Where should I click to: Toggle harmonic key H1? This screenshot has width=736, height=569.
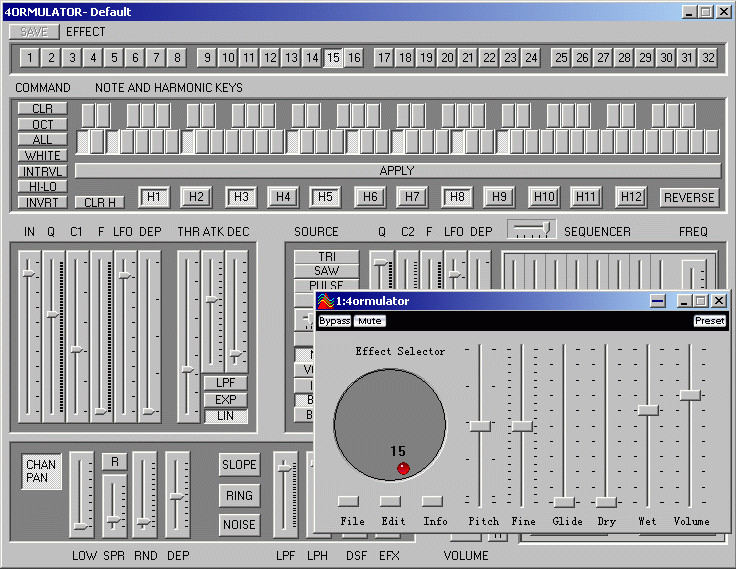point(154,197)
